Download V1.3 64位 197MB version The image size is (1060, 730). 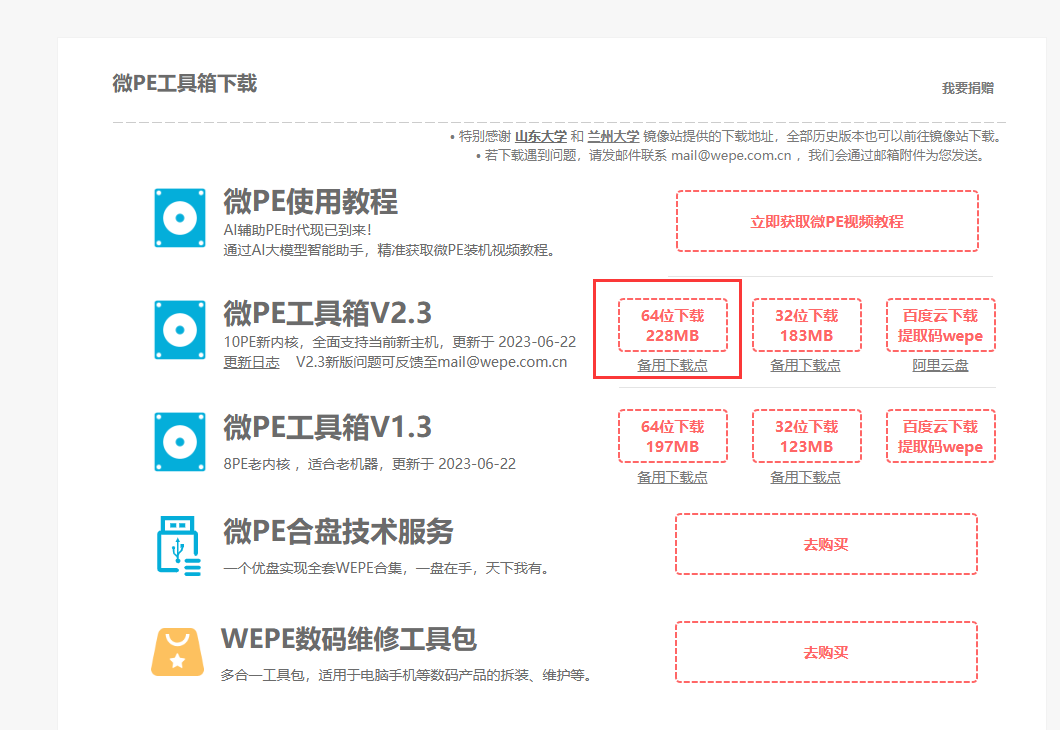[672, 436]
